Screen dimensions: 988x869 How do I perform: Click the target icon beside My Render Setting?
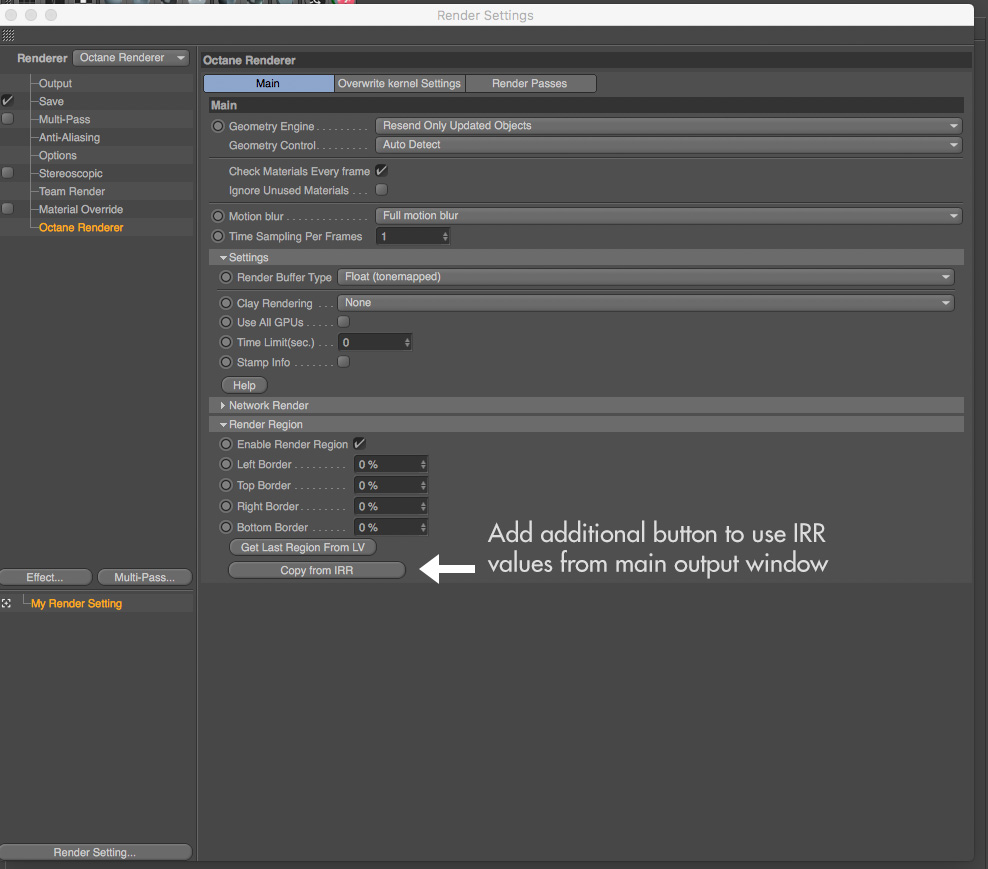(6, 603)
